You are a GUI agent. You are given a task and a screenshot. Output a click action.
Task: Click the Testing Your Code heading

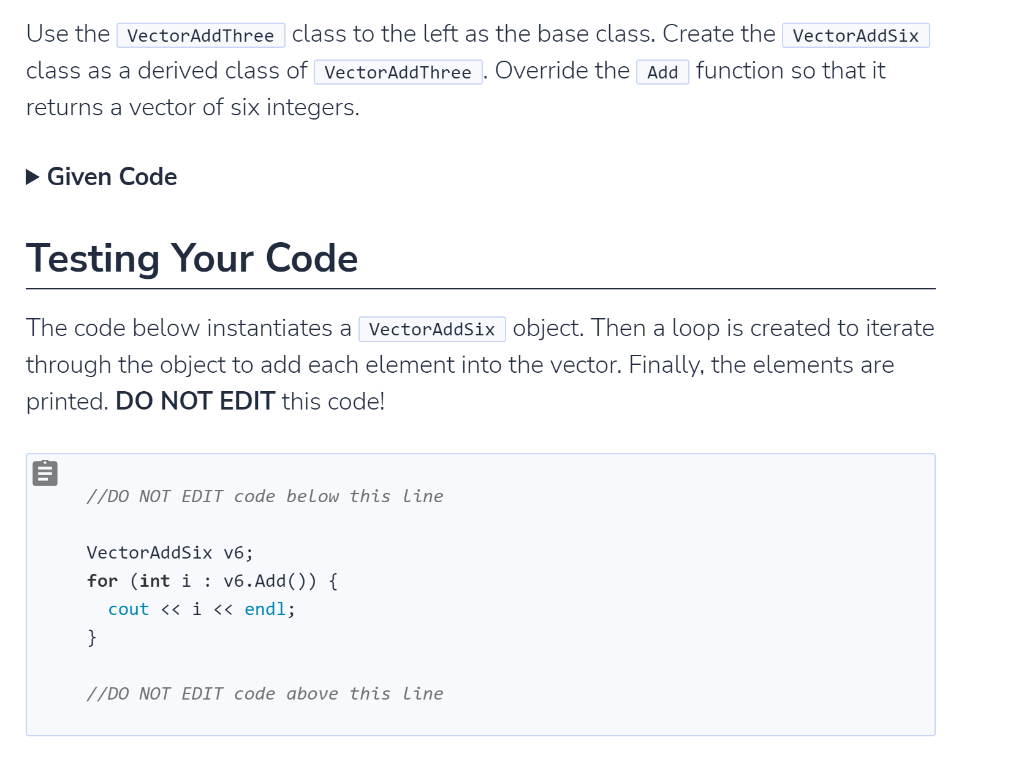tap(192, 258)
